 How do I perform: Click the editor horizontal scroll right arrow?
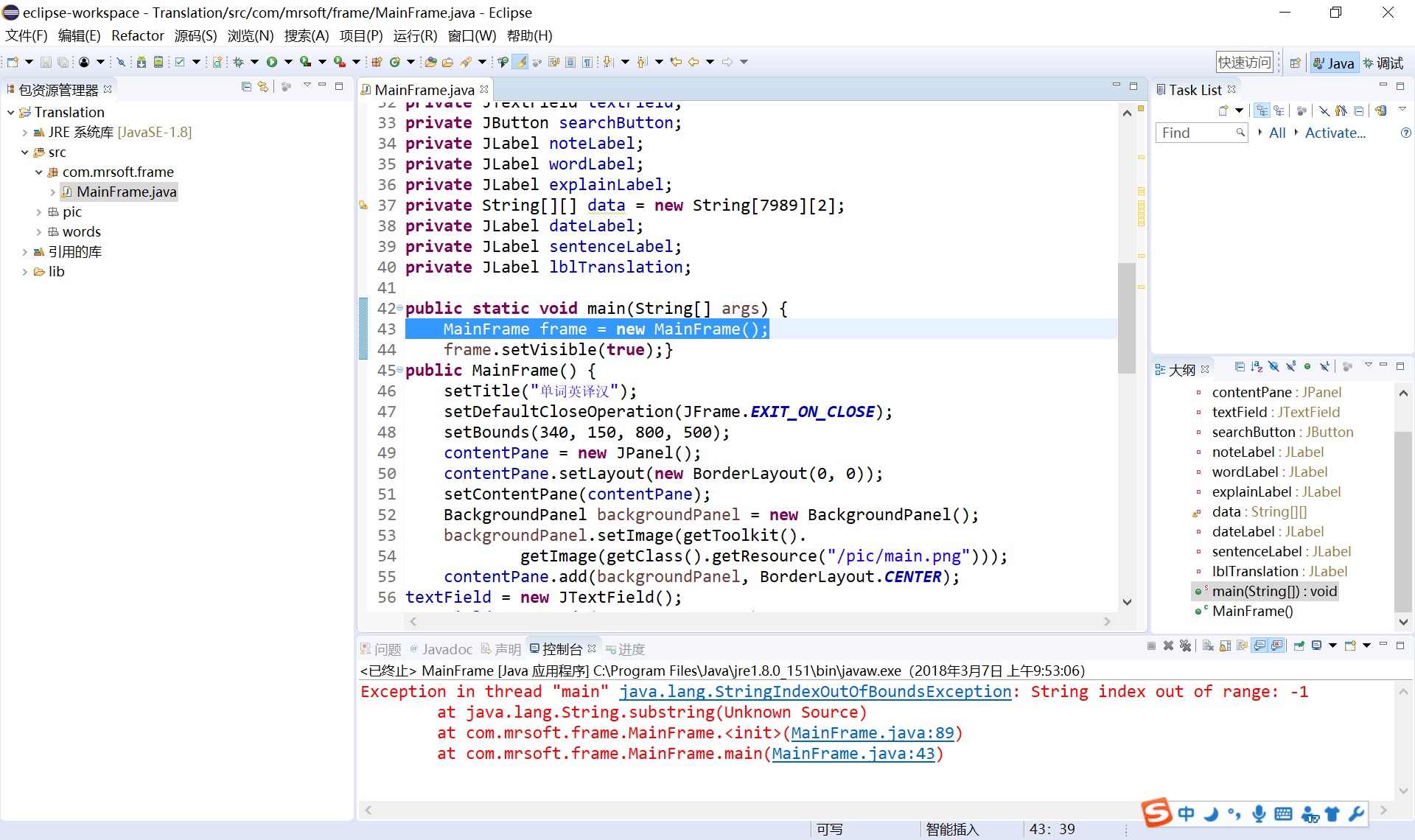click(x=1107, y=622)
